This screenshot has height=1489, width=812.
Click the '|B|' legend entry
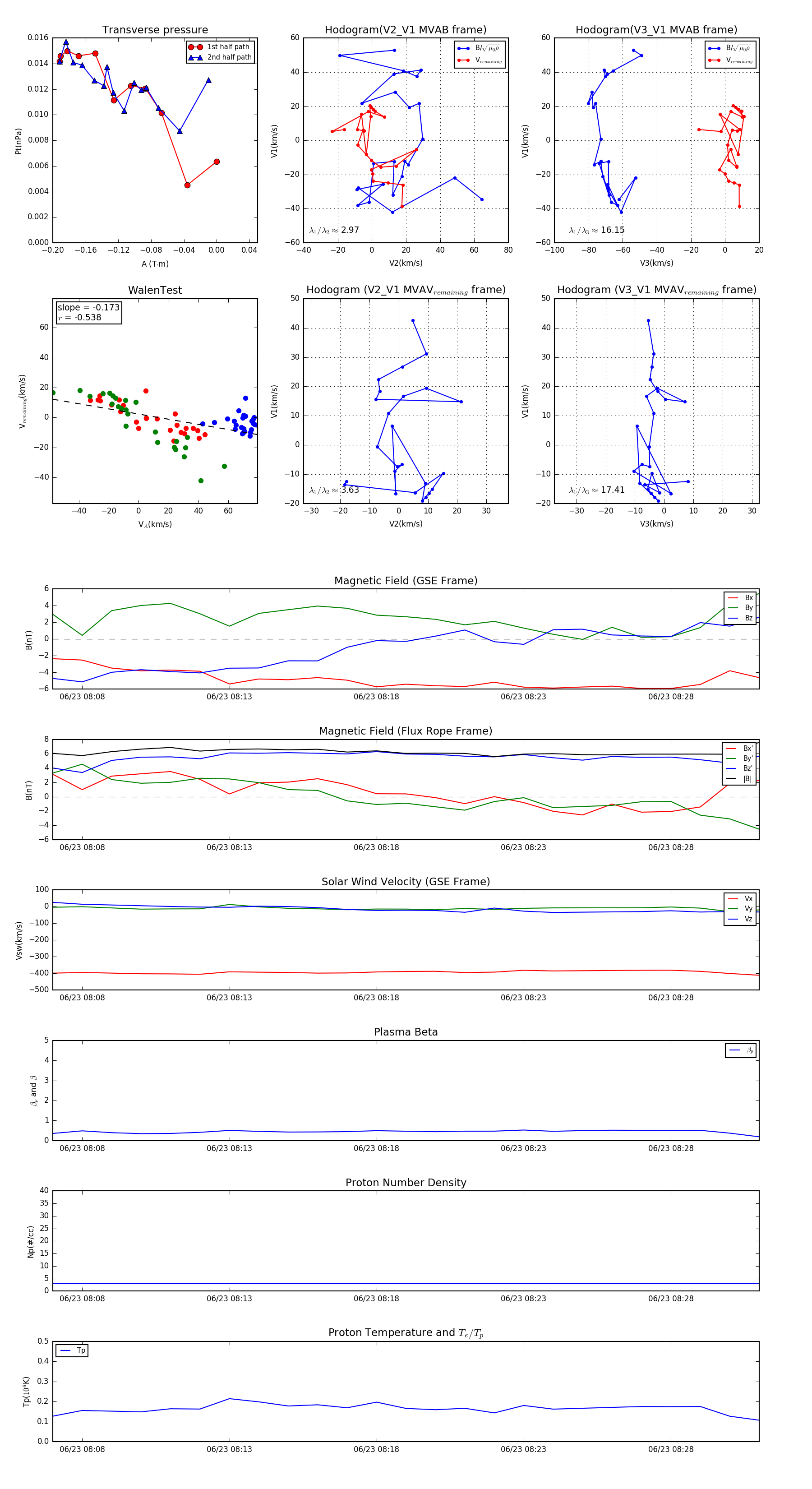click(x=740, y=779)
